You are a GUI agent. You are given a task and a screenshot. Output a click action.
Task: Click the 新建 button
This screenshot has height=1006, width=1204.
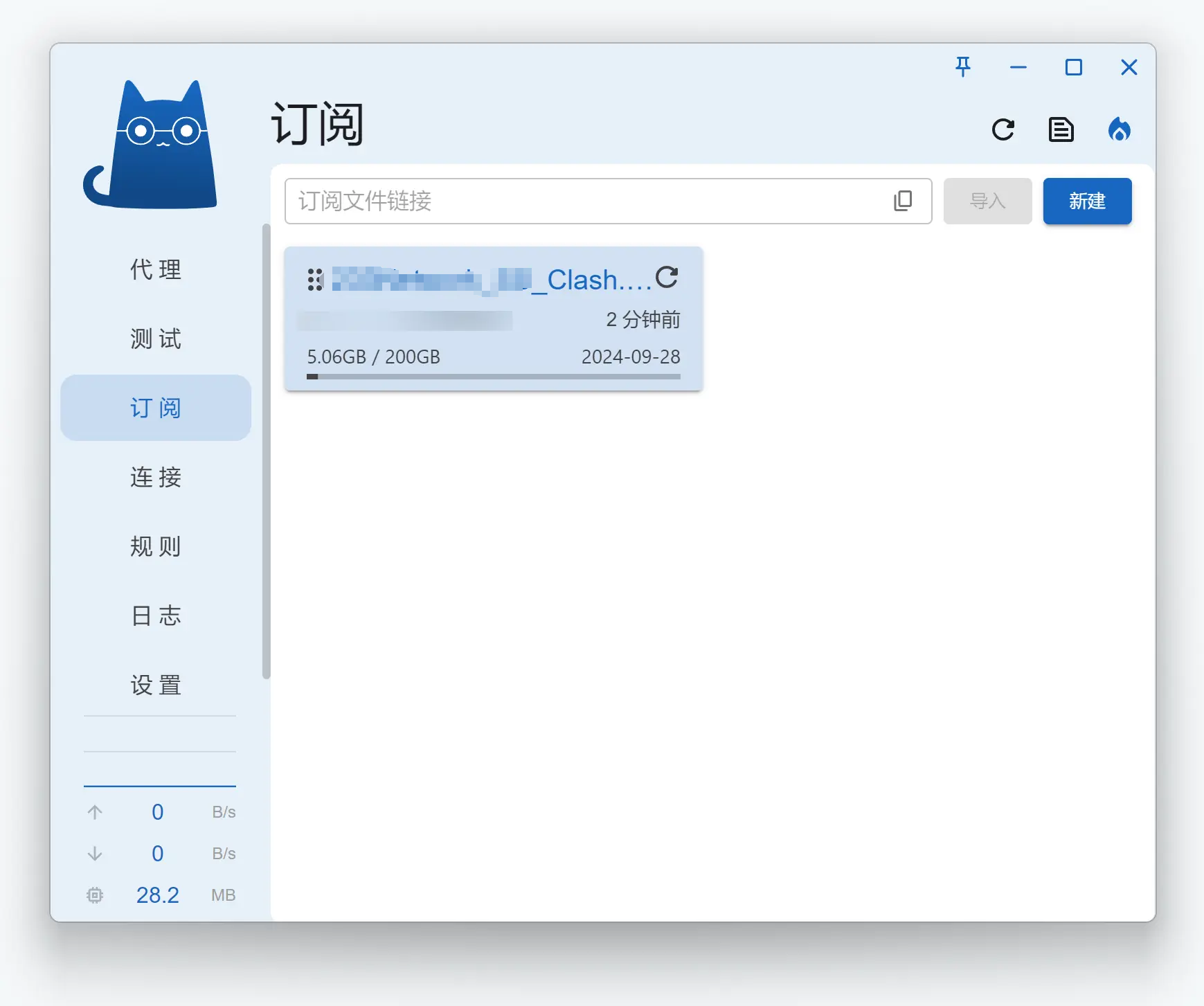coord(1087,201)
